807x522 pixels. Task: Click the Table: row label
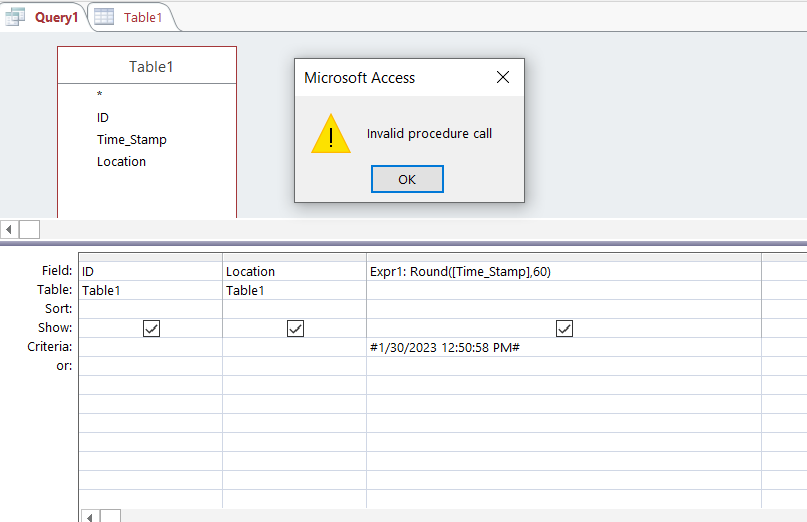55,290
